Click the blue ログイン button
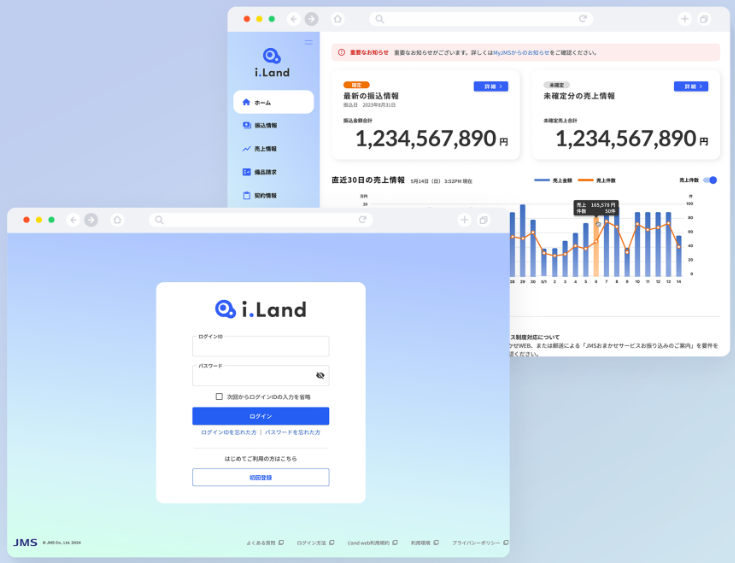The width and height of the screenshot is (735, 563). tap(261, 416)
